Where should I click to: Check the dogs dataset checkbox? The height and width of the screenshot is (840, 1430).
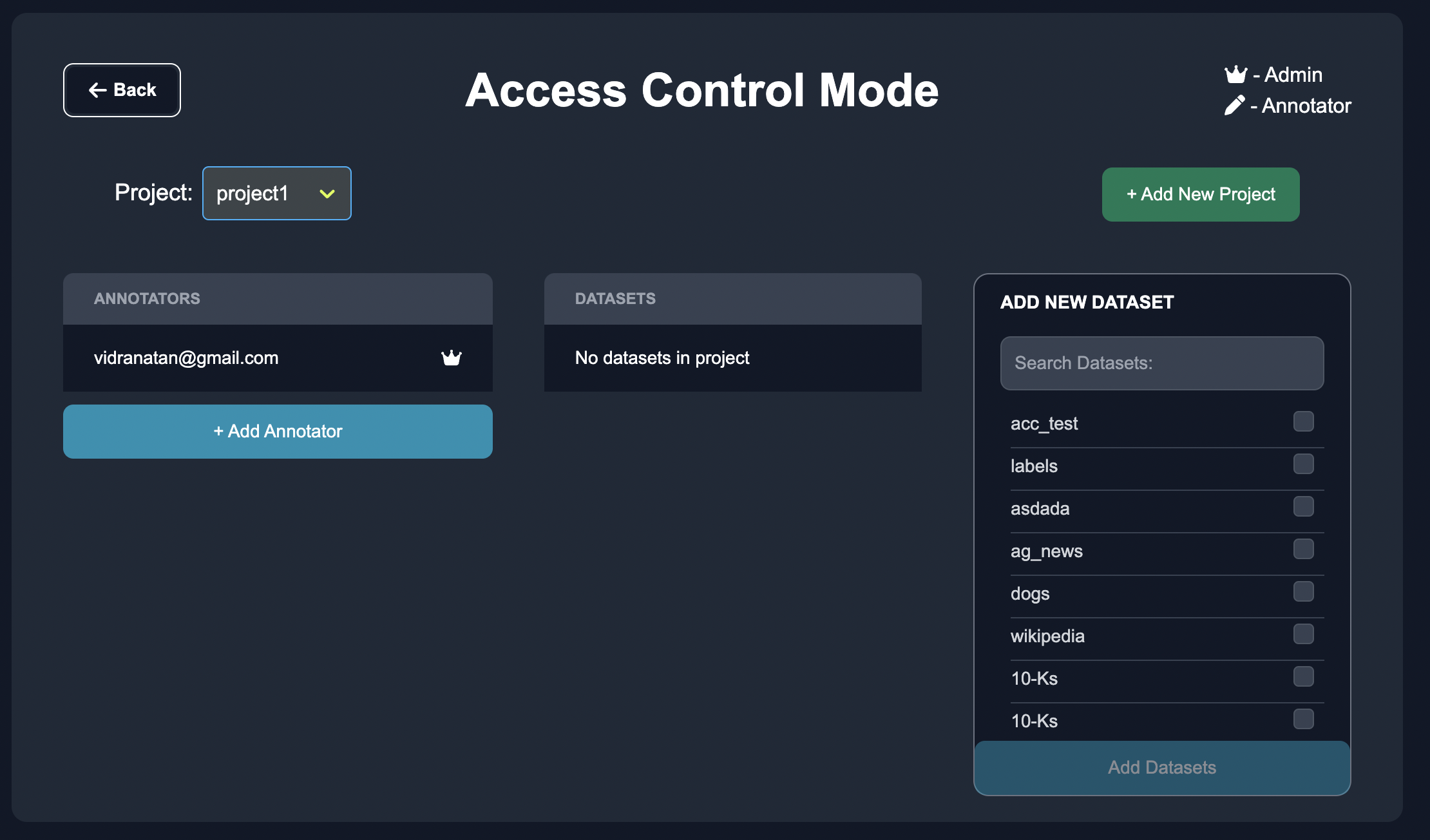(x=1303, y=592)
